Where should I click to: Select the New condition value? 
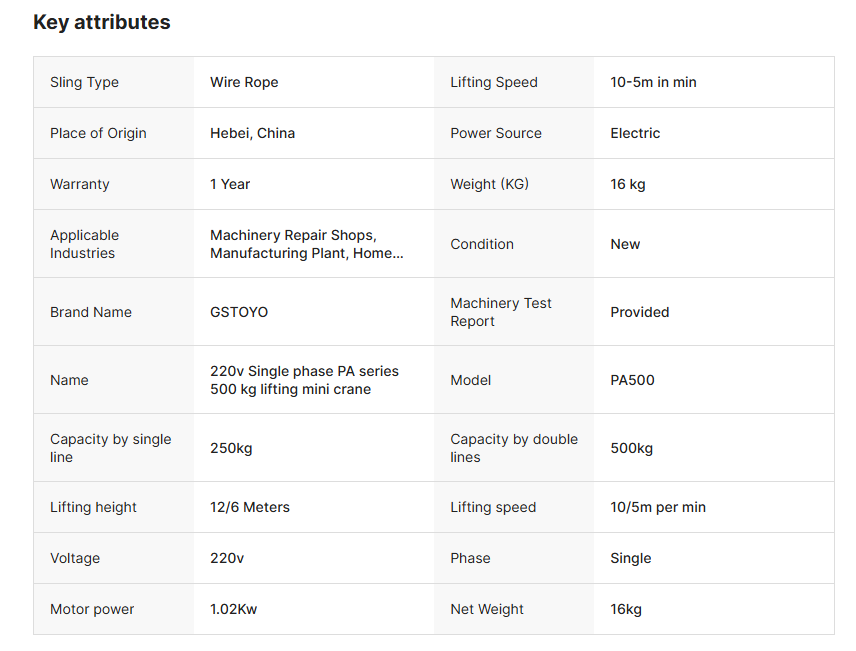point(625,244)
